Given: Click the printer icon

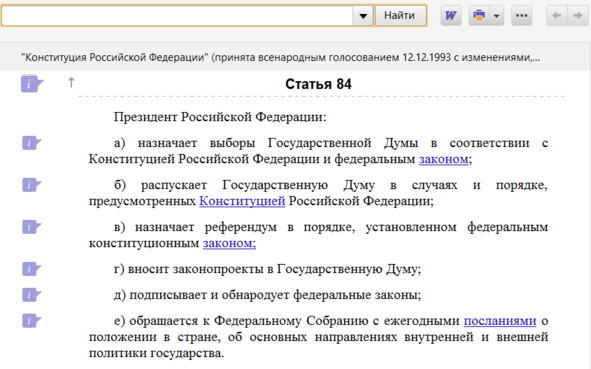Looking at the screenshot, I should 479,15.
